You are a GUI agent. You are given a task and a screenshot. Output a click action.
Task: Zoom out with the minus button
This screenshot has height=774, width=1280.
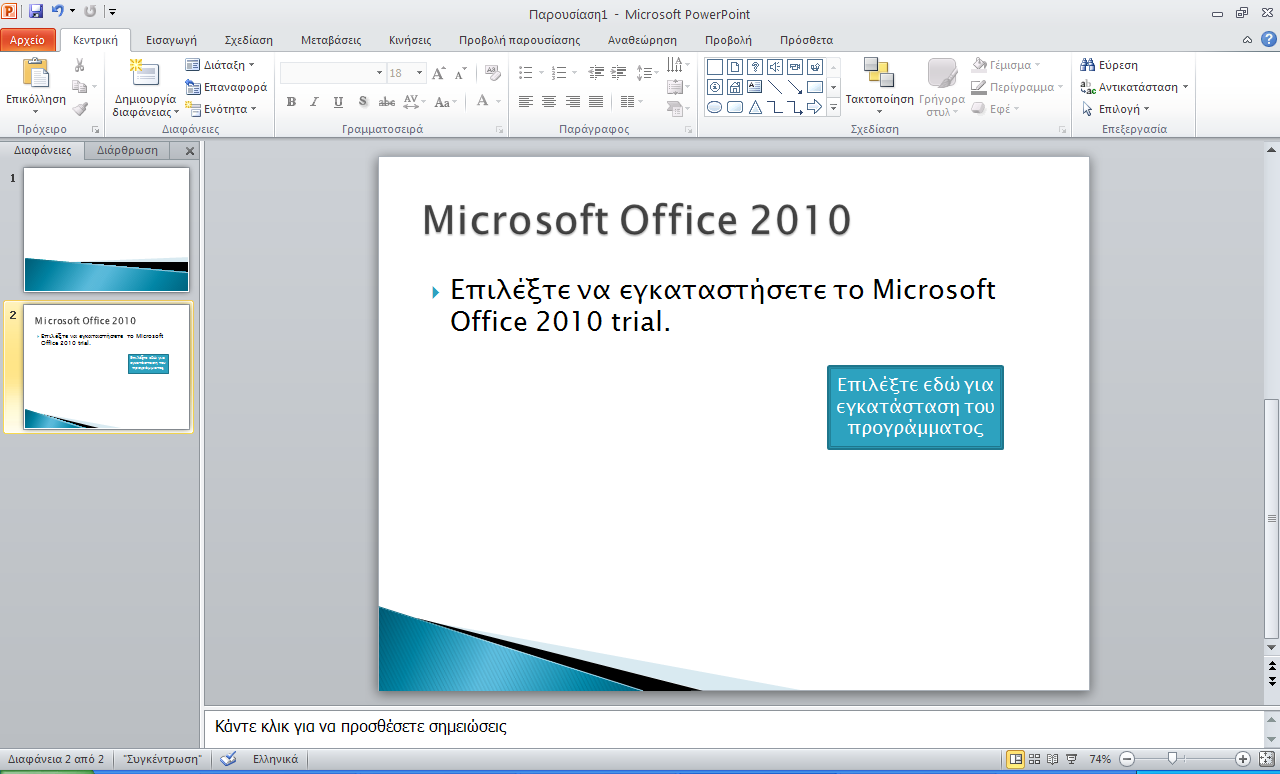pyautogui.click(x=1127, y=759)
